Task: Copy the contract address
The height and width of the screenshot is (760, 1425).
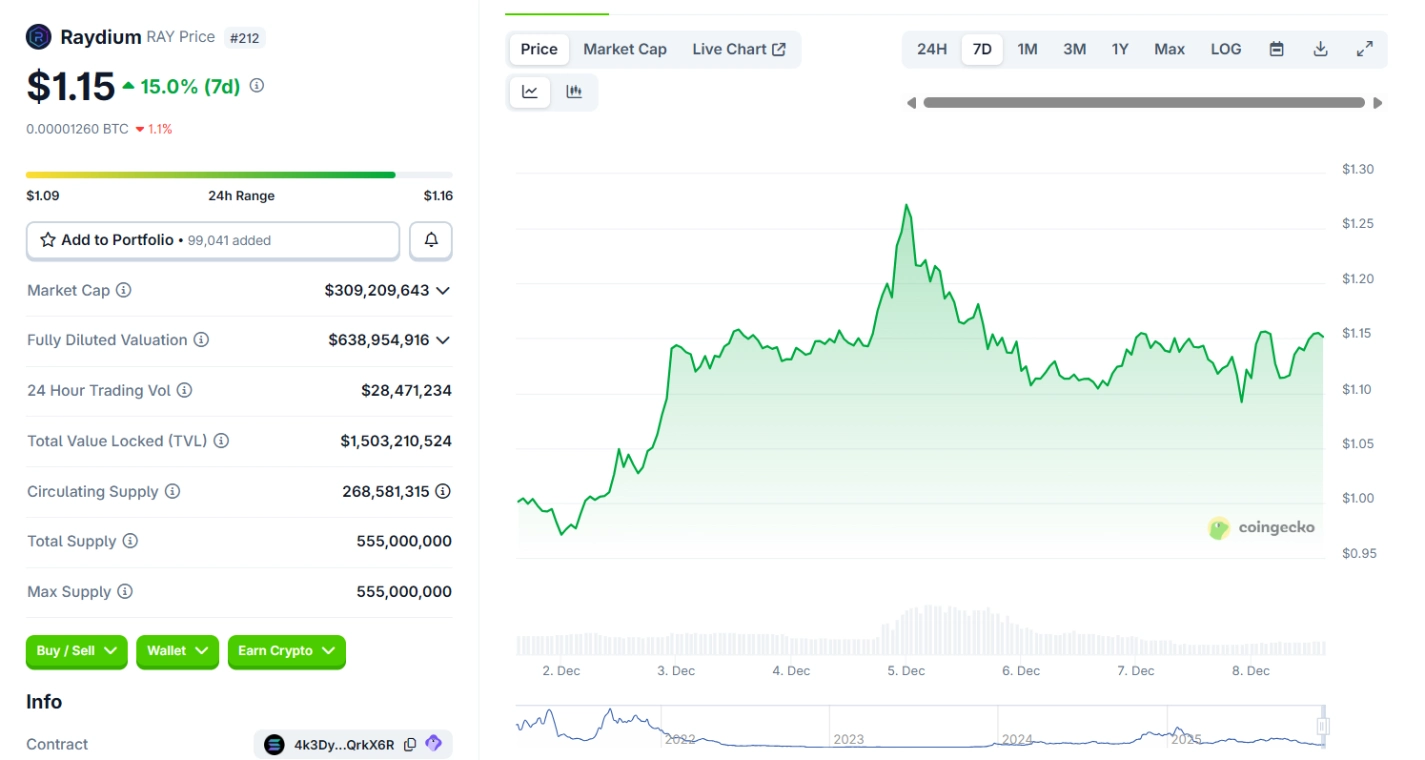Action: [410, 744]
